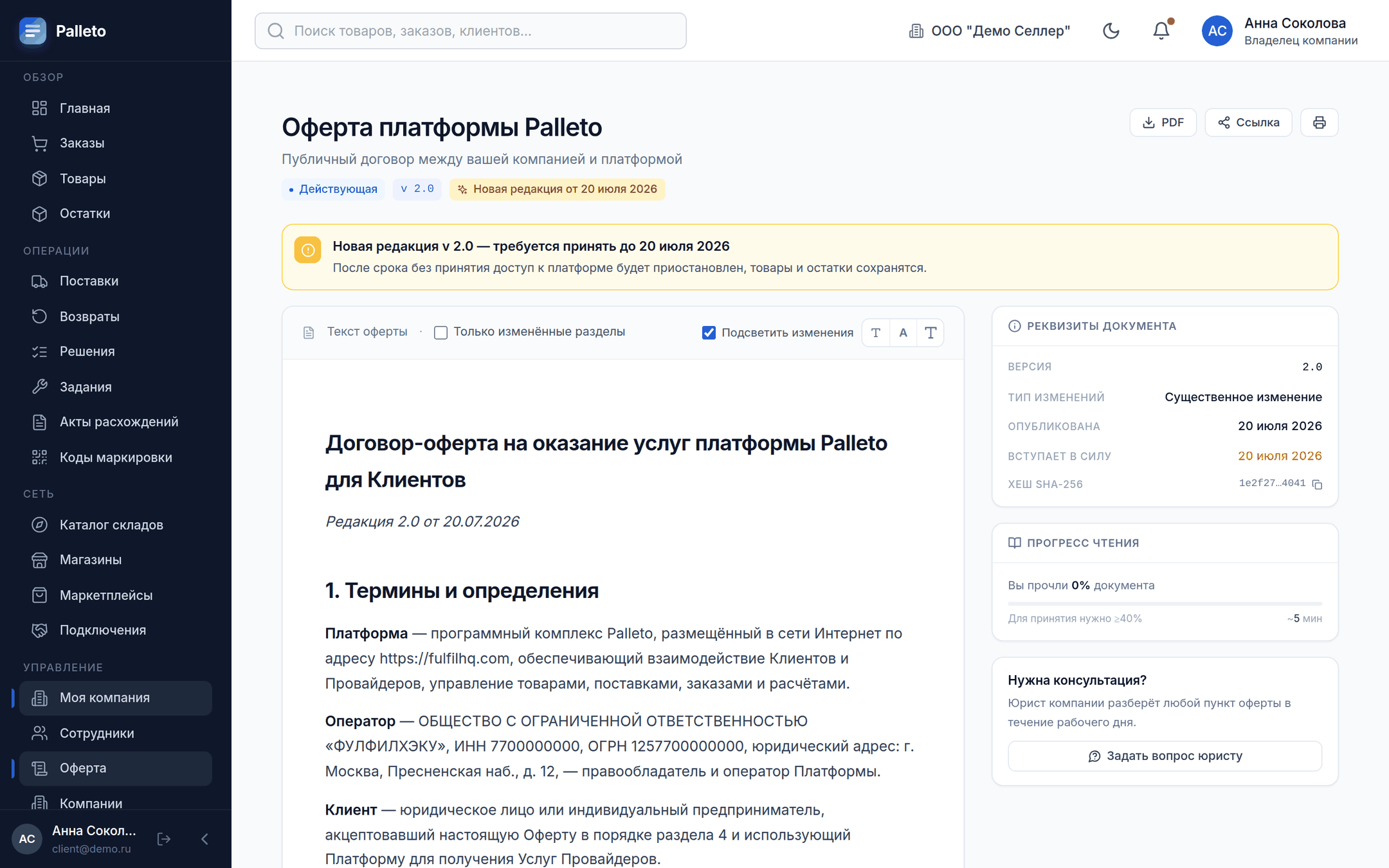Open Главная in the sidebar
This screenshot has height=868, width=1389.
(116, 108)
